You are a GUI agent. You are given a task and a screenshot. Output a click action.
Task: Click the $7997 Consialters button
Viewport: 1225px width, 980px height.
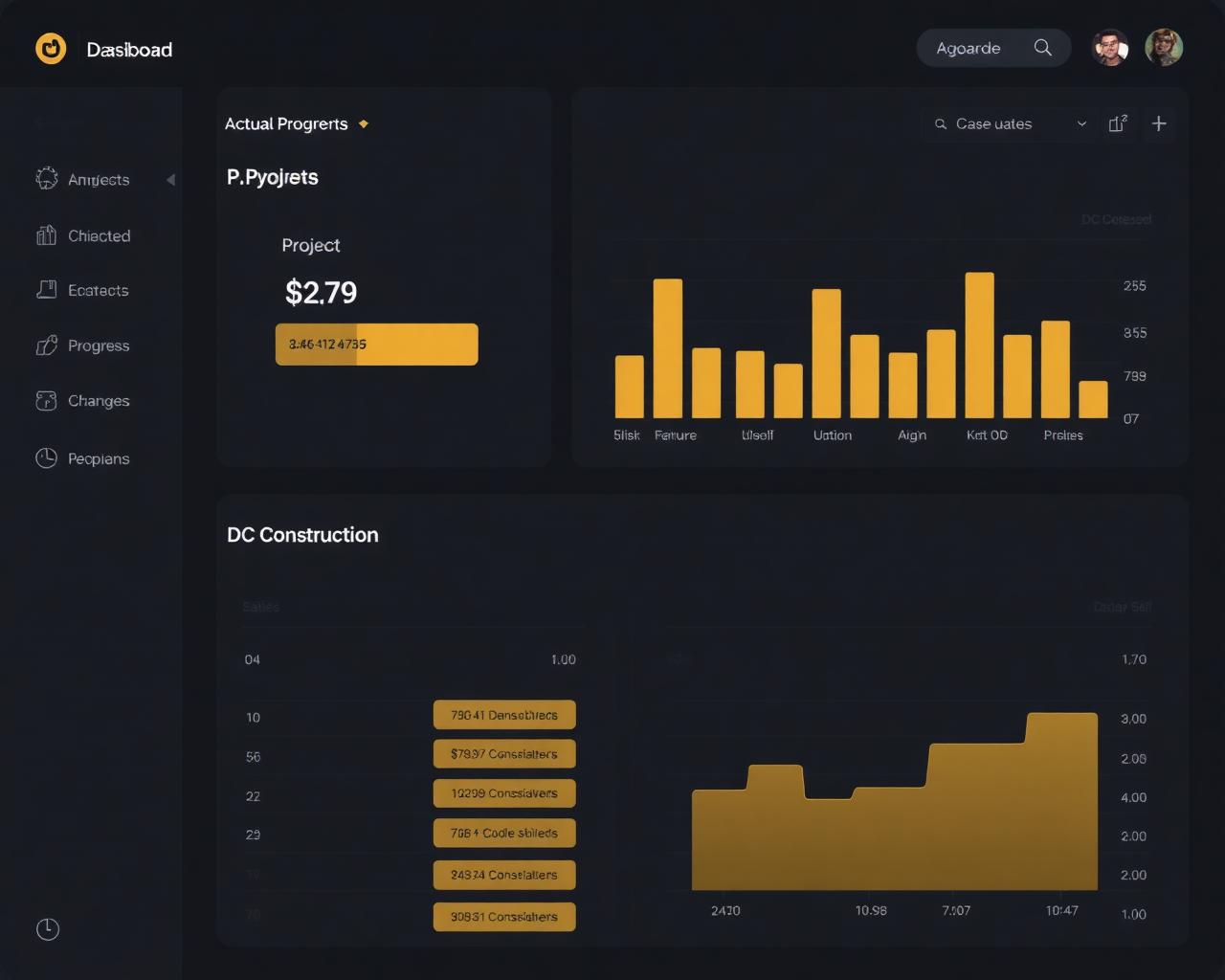(x=504, y=754)
